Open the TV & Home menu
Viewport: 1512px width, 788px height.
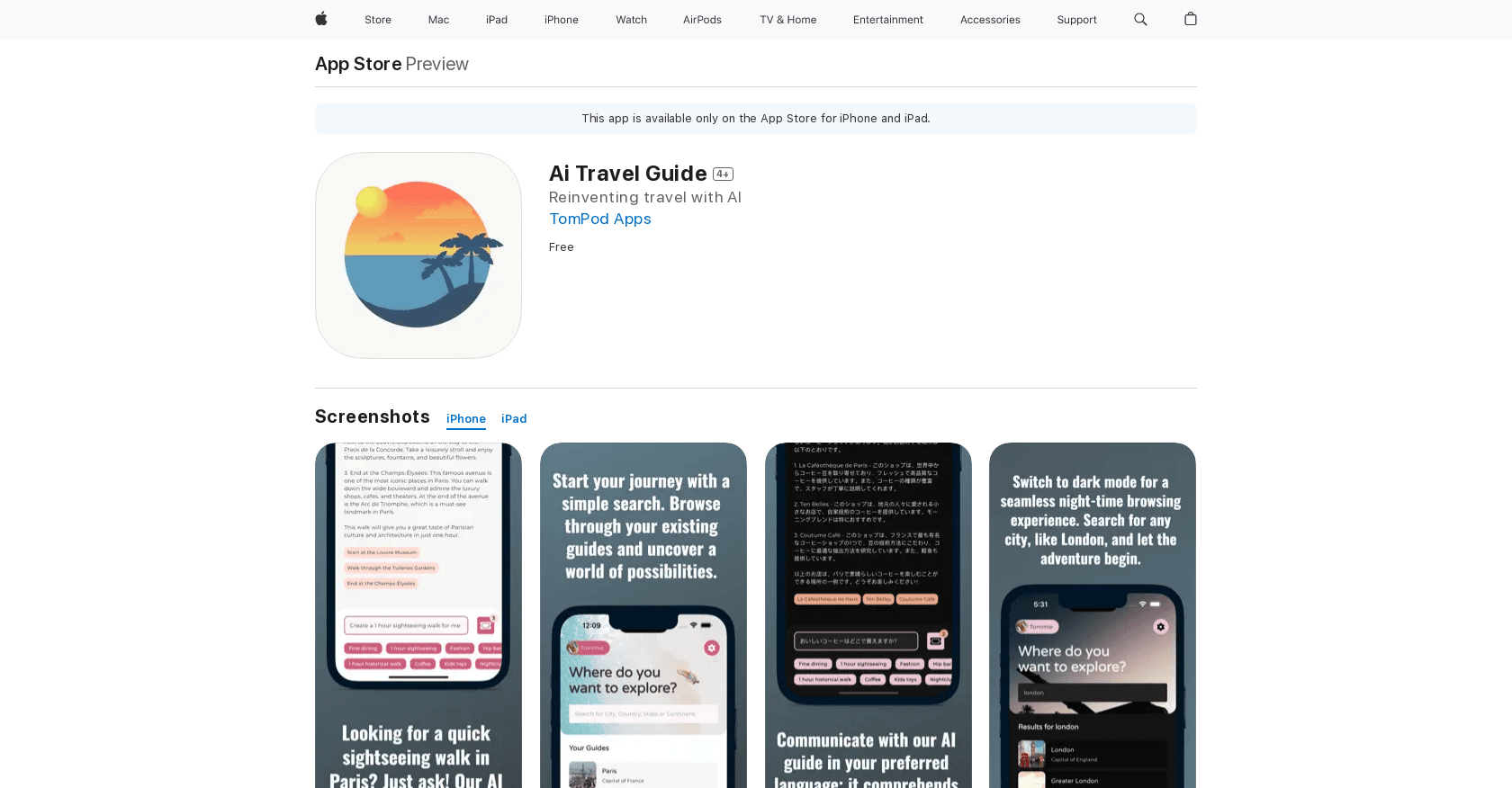pyautogui.click(x=788, y=20)
